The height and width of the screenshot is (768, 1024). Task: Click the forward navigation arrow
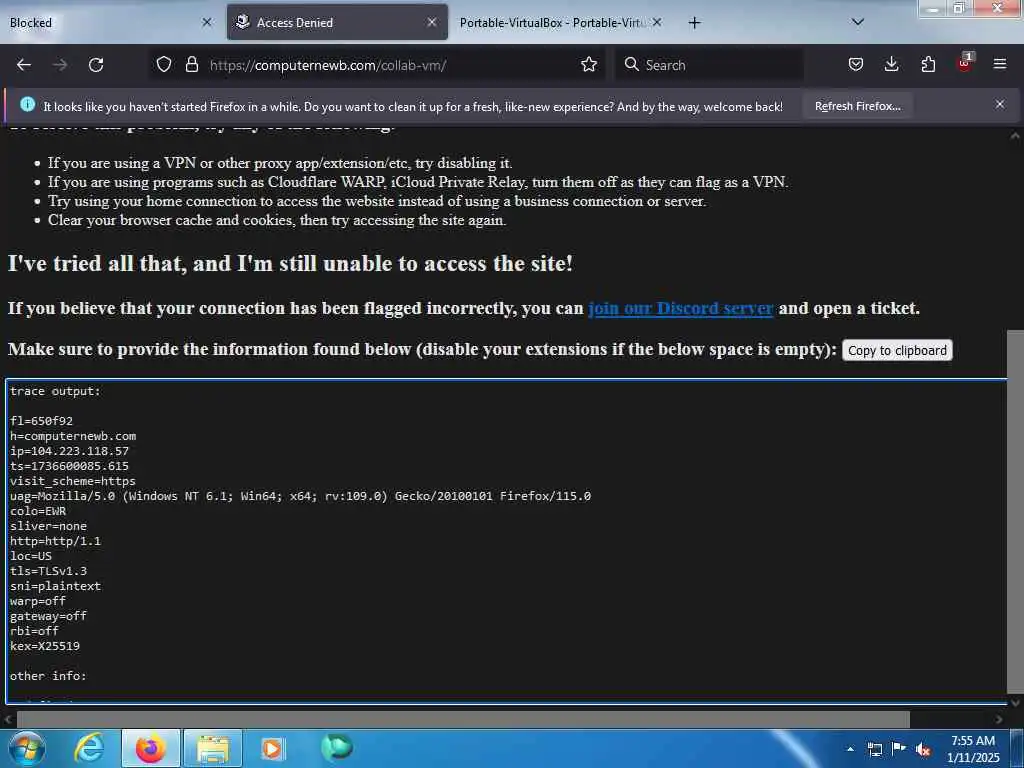tap(60, 65)
